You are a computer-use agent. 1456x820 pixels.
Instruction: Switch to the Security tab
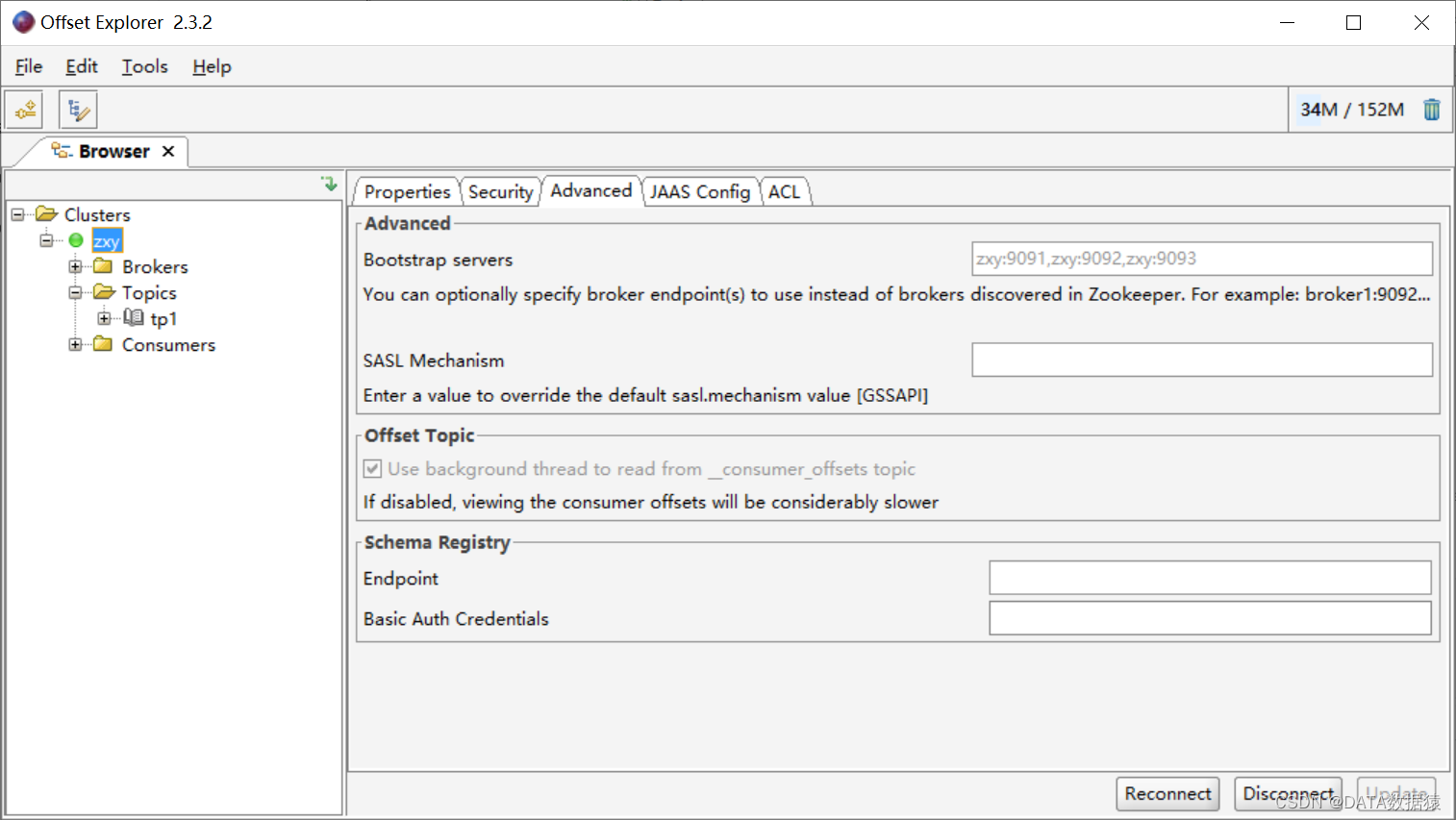[500, 191]
